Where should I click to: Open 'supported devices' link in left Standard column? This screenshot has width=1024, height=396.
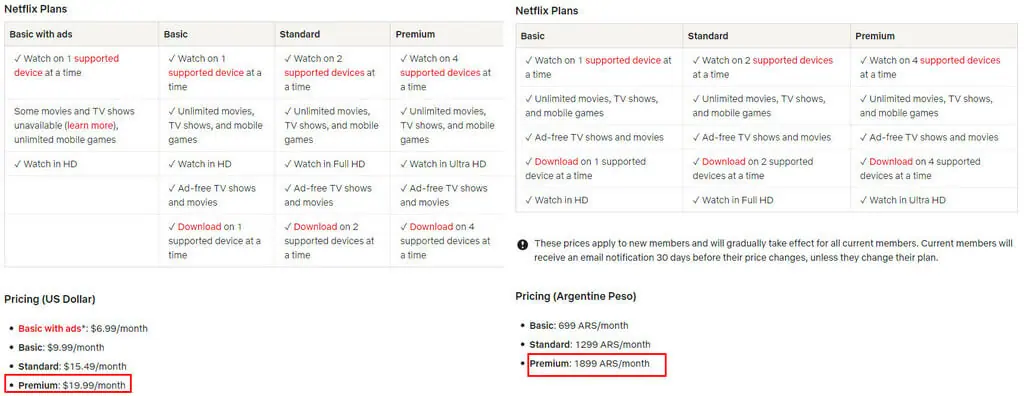324,73
